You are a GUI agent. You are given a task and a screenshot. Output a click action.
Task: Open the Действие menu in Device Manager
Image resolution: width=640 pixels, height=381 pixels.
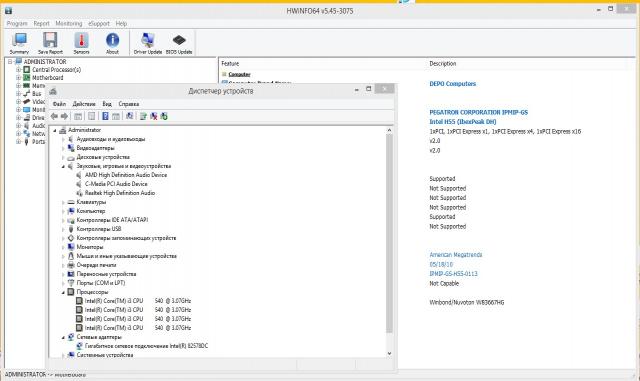84,104
